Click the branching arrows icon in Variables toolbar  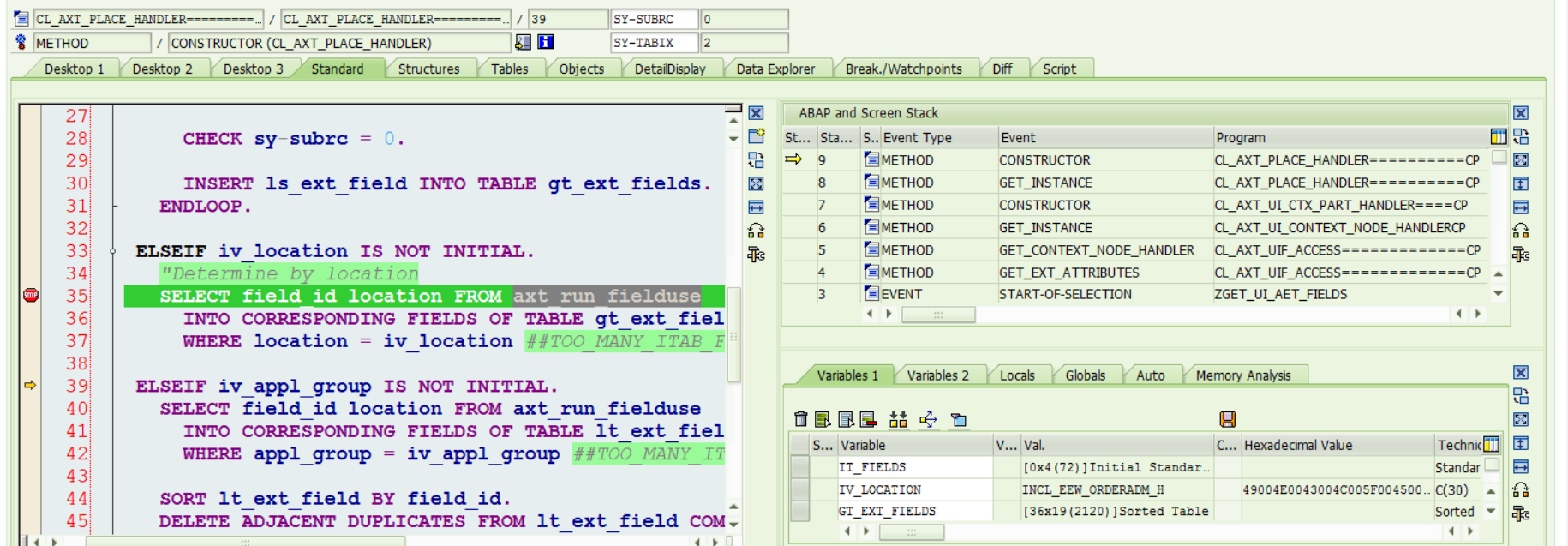(x=928, y=419)
